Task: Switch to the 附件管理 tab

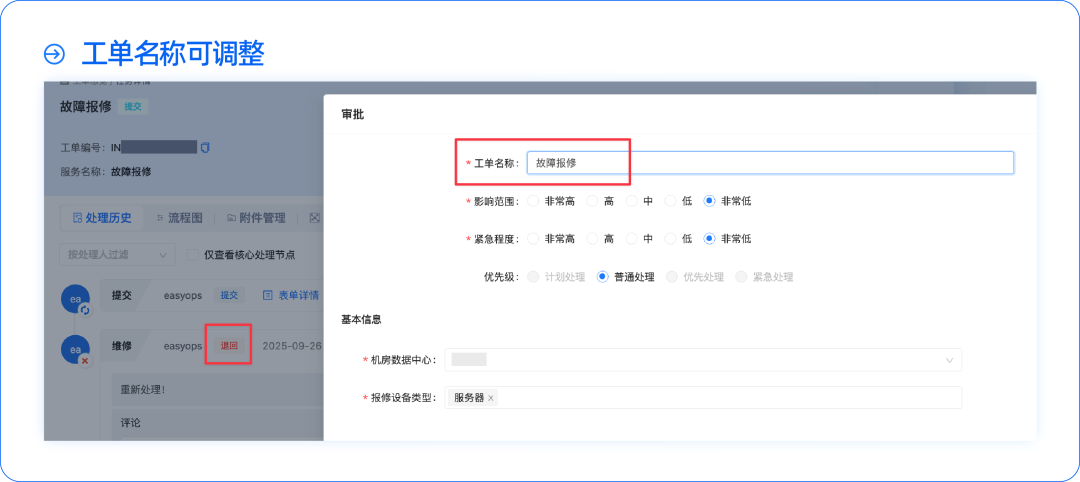Action: (256, 218)
